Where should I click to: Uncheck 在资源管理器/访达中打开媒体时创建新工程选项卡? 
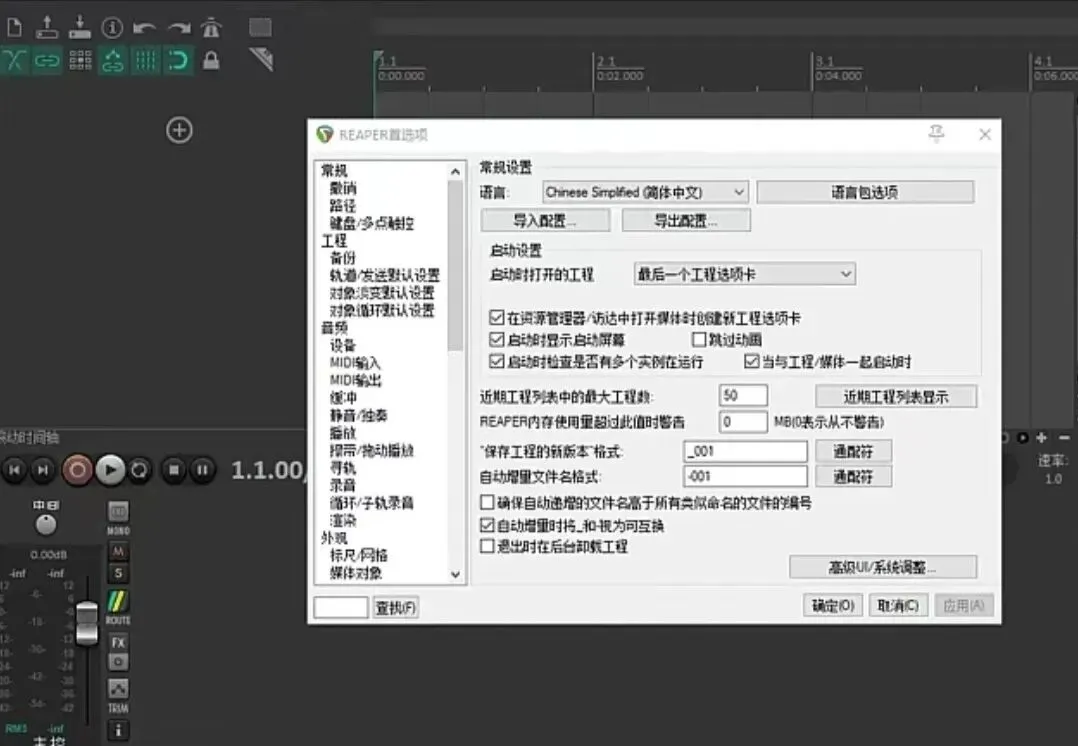point(496,318)
